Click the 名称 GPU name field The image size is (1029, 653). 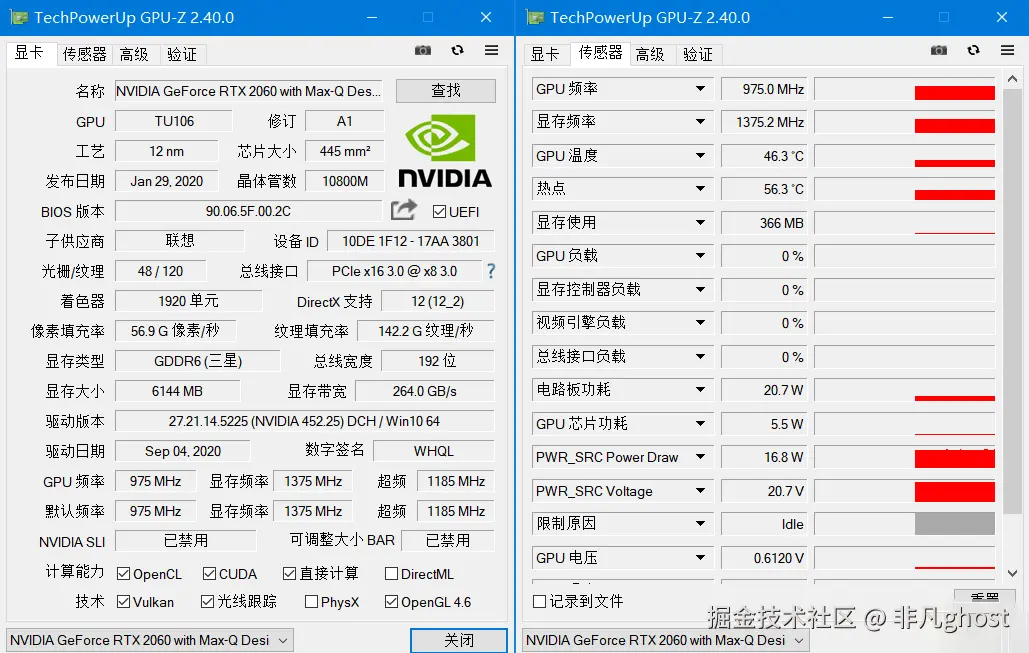click(249, 91)
